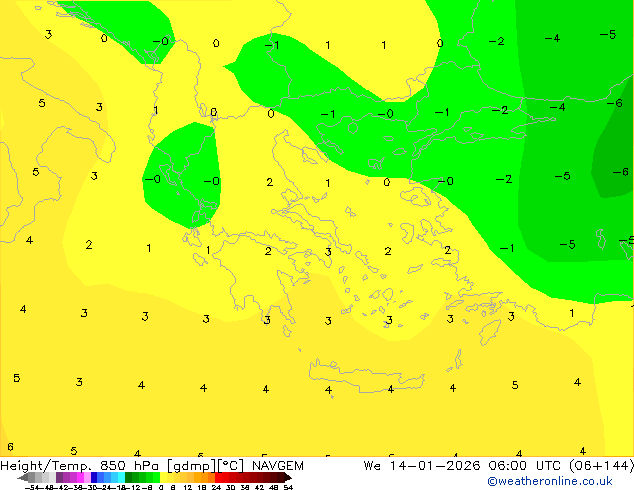Click the '0' label under the color scale
The width and height of the screenshot is (634, 490).
(161, 487)
